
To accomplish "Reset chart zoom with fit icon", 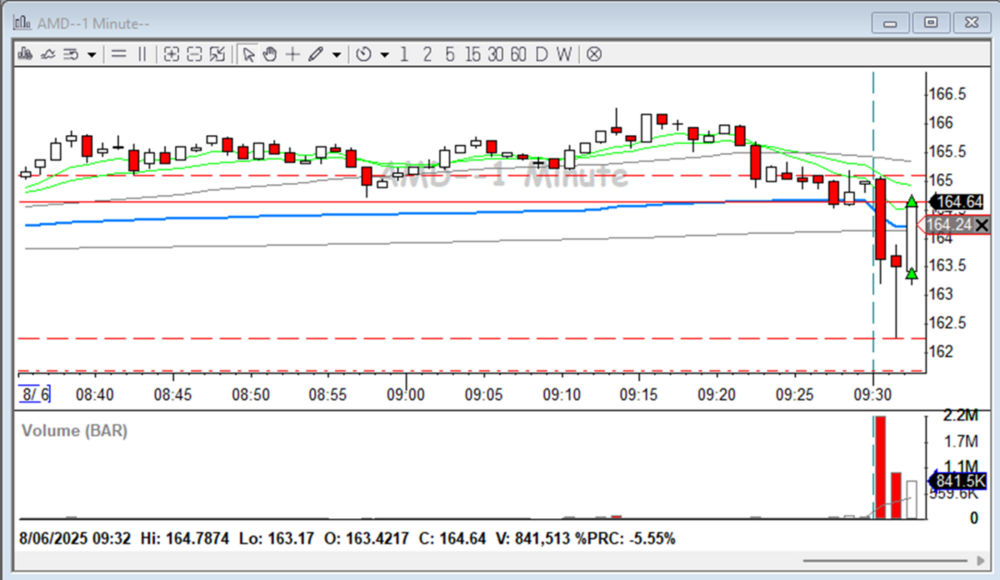I will coord(217,54).
